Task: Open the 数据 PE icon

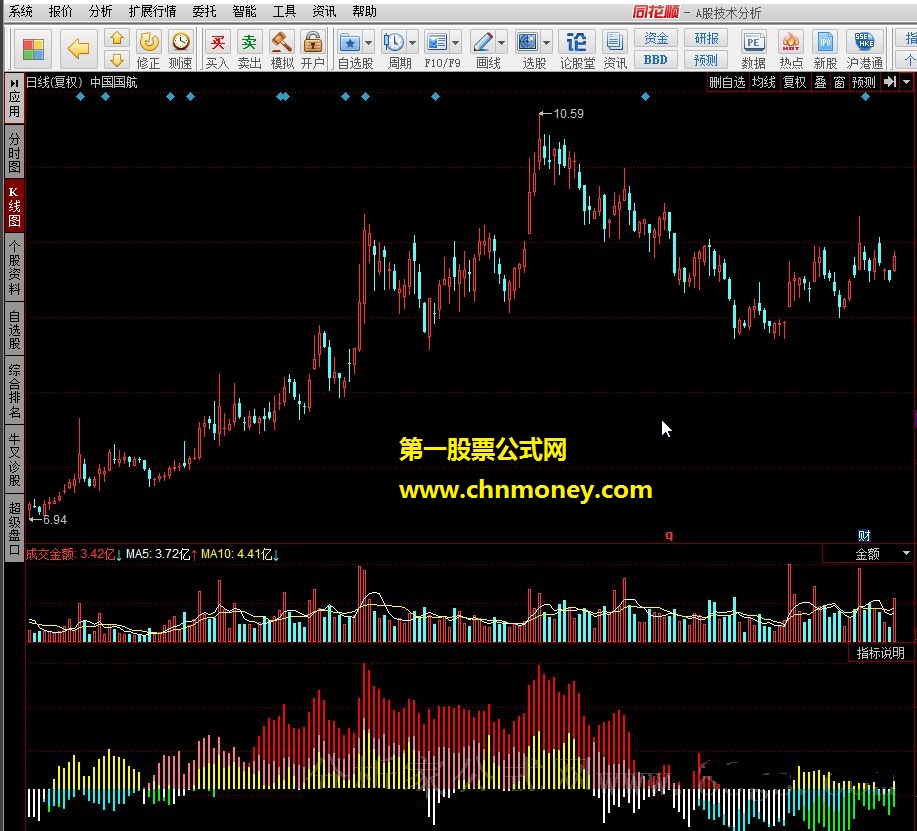Action: tap(753, 43)
